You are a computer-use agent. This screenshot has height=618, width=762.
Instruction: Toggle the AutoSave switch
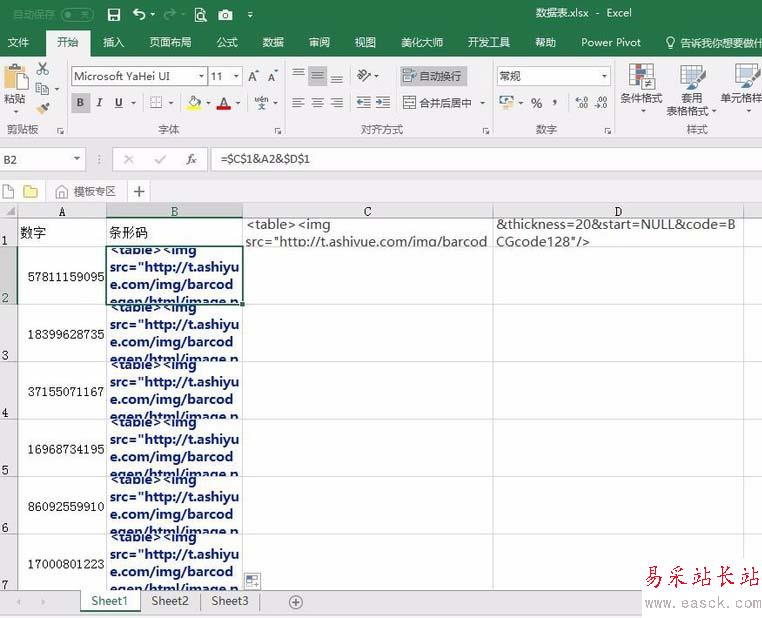pyautogui.click(x=78, y=15)
